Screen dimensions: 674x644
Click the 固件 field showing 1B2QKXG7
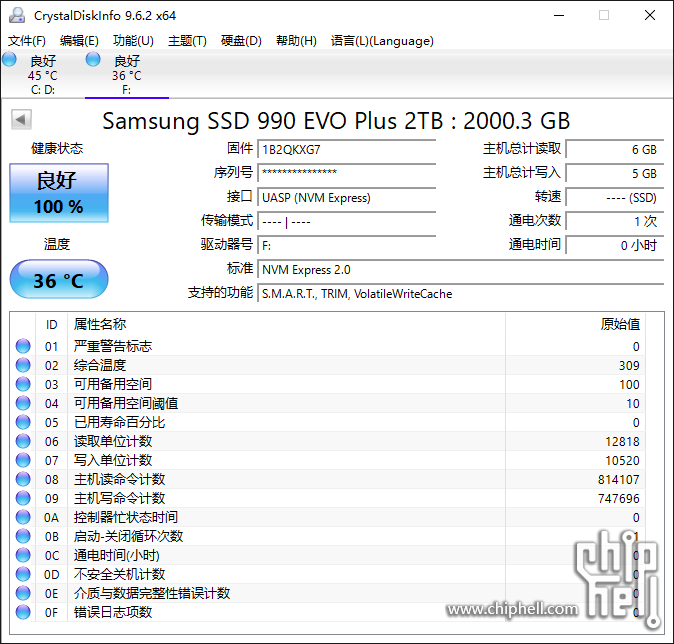tap(346, 150)
